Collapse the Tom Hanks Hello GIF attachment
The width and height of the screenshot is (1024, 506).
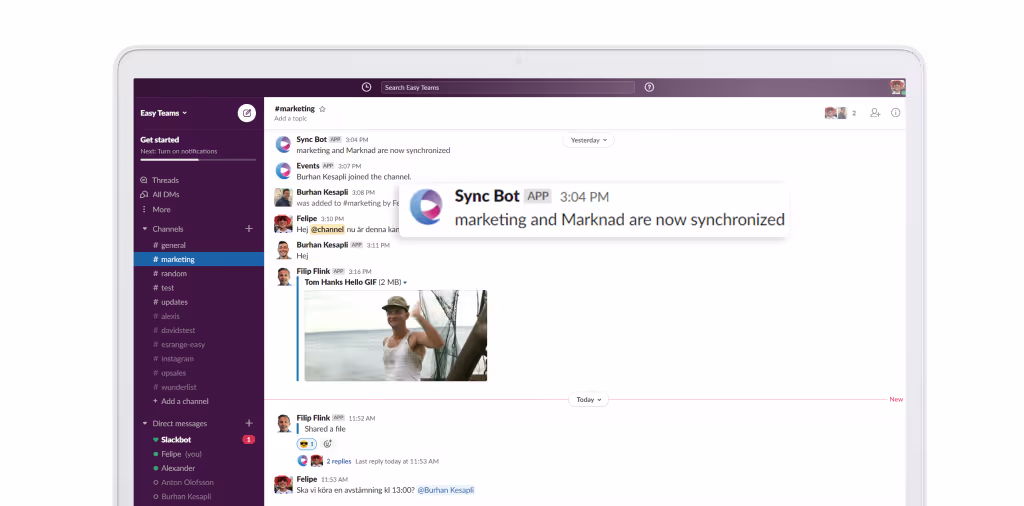coord(406,283)
